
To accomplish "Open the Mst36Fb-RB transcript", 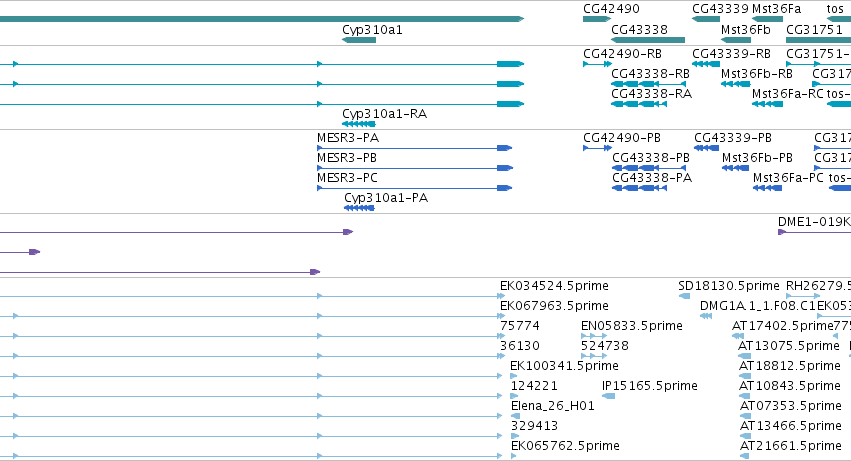I will pos(735,84).
